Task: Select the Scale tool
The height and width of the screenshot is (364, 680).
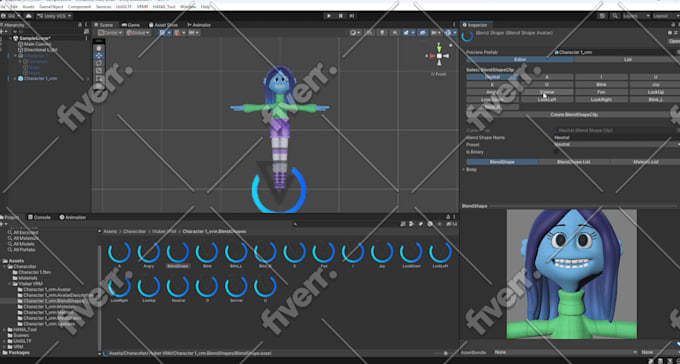Action: [99, 70]
